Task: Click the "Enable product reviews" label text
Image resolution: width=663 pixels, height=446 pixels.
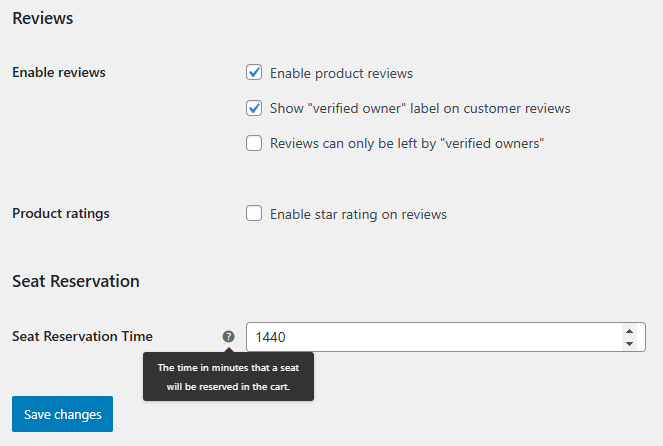Action: pos(341,73)
